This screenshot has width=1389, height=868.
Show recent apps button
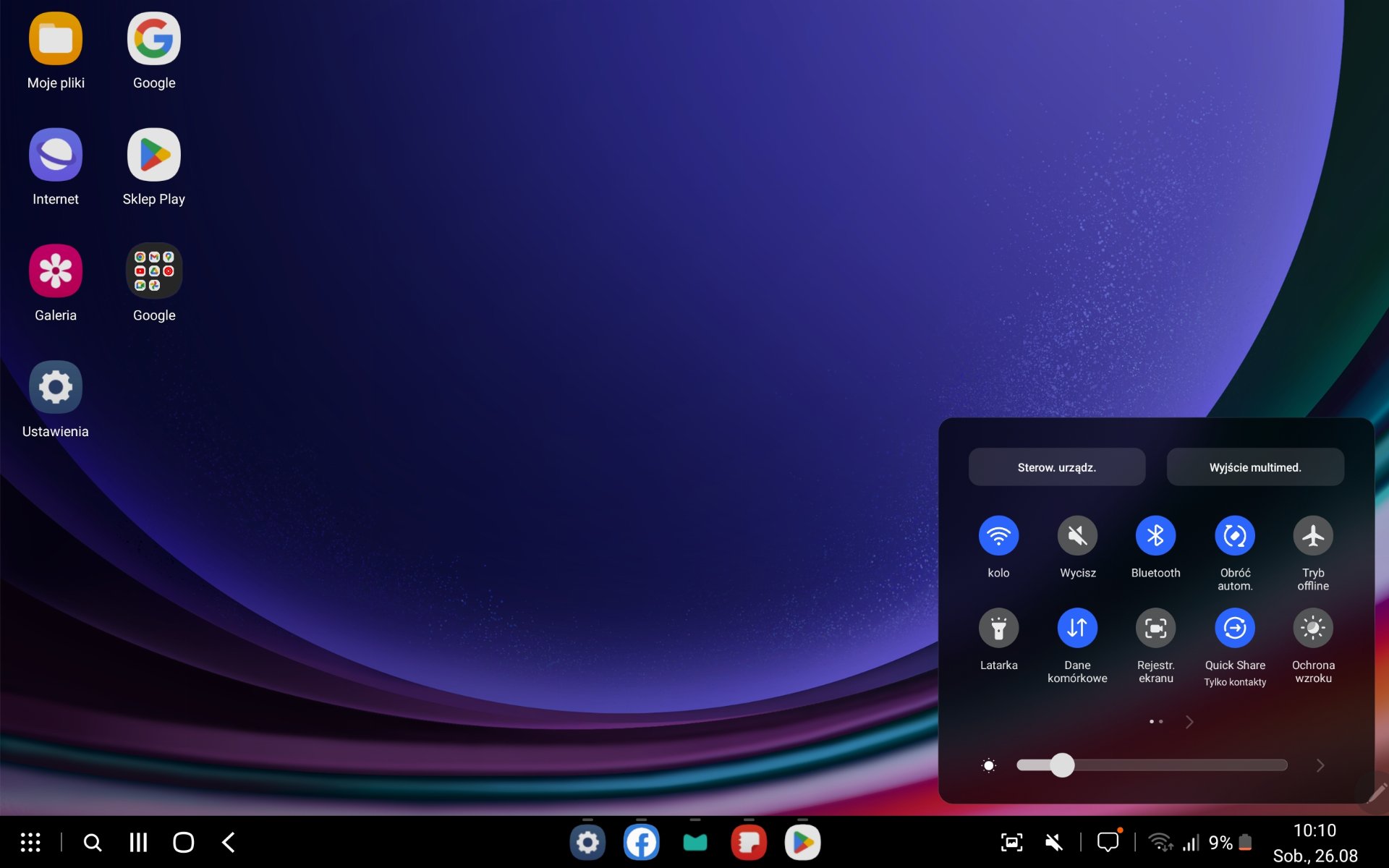point(138,842)
